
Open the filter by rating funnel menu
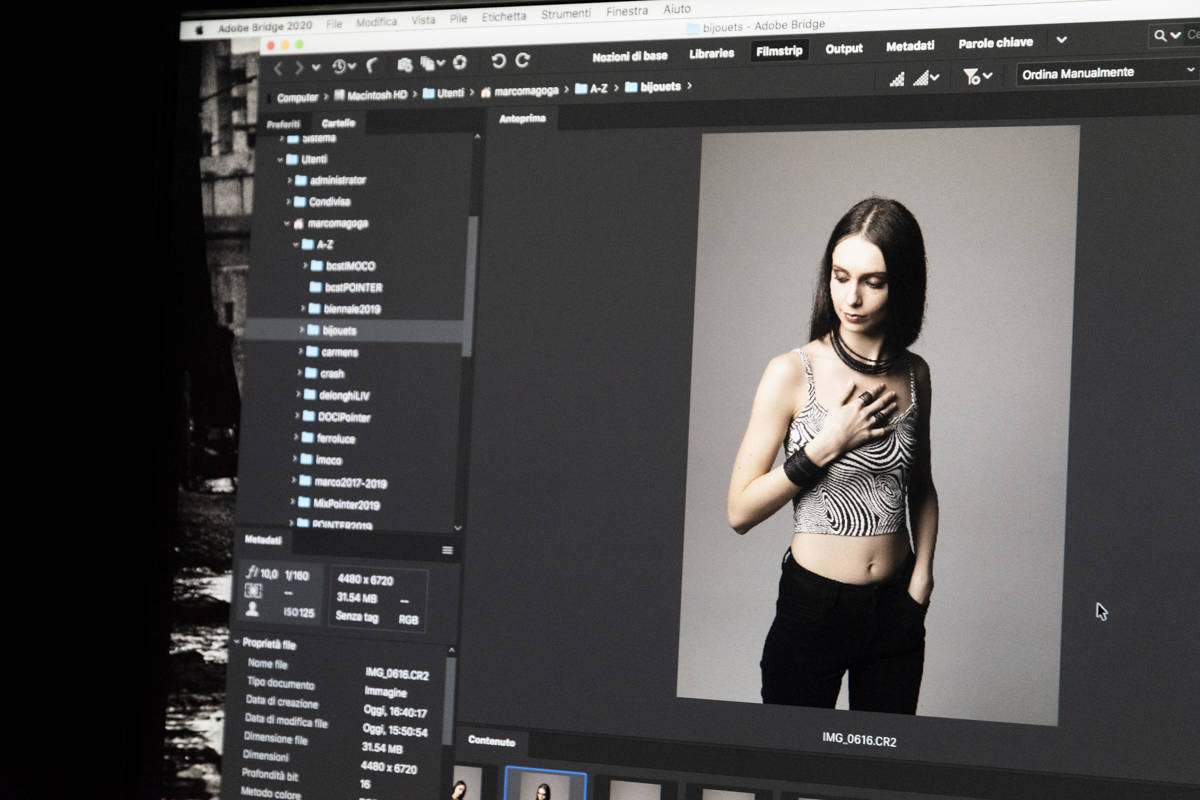pyautogui.click(x=977, y=76)
